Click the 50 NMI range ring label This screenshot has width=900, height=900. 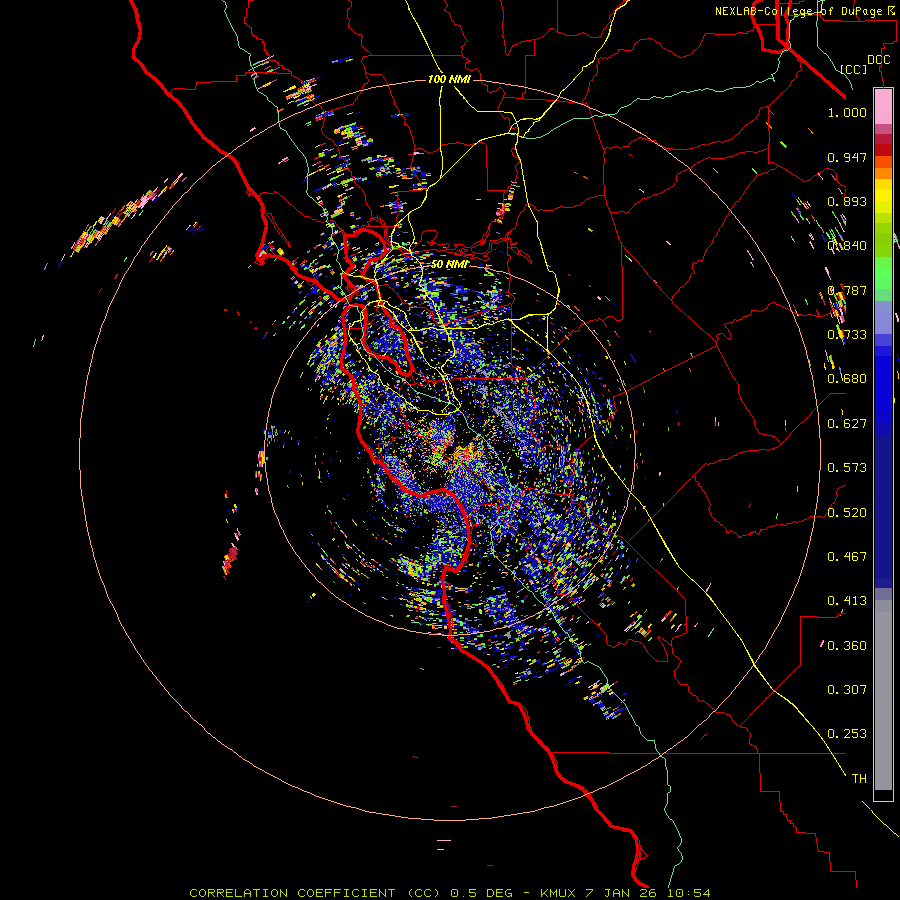click(449, 264)
